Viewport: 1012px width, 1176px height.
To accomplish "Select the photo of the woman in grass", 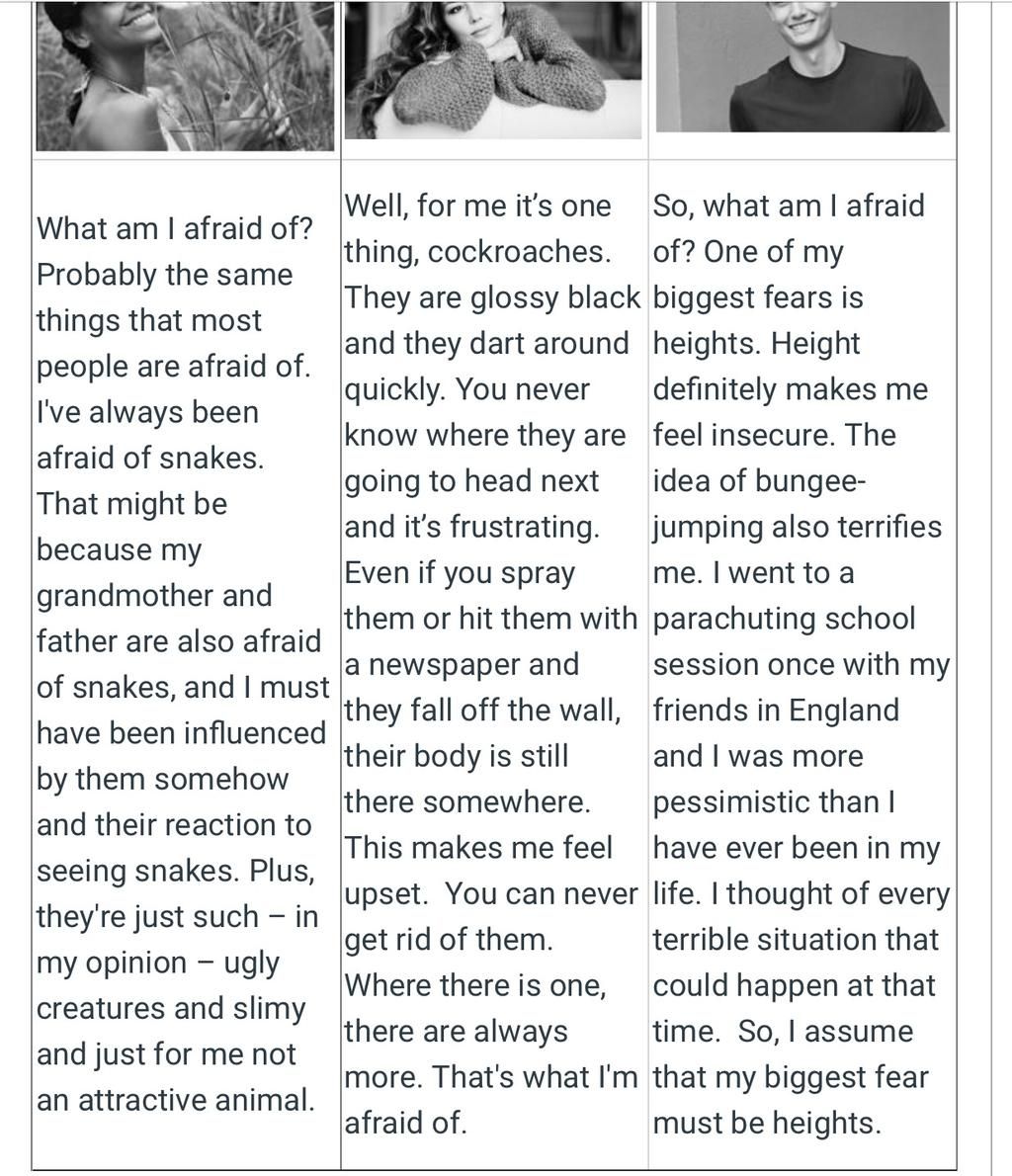I will click(185, 75).
